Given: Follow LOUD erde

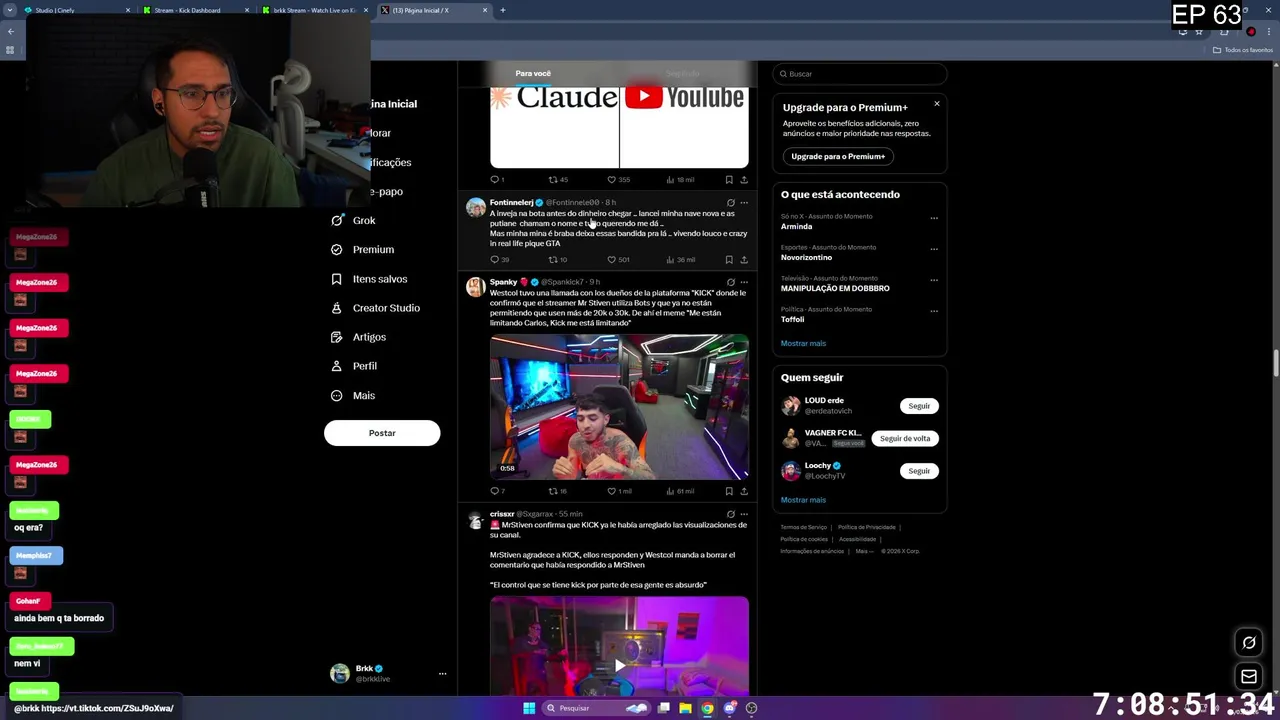Looking at the screenshot, I should pyautogui.click(x=919, y=406).
